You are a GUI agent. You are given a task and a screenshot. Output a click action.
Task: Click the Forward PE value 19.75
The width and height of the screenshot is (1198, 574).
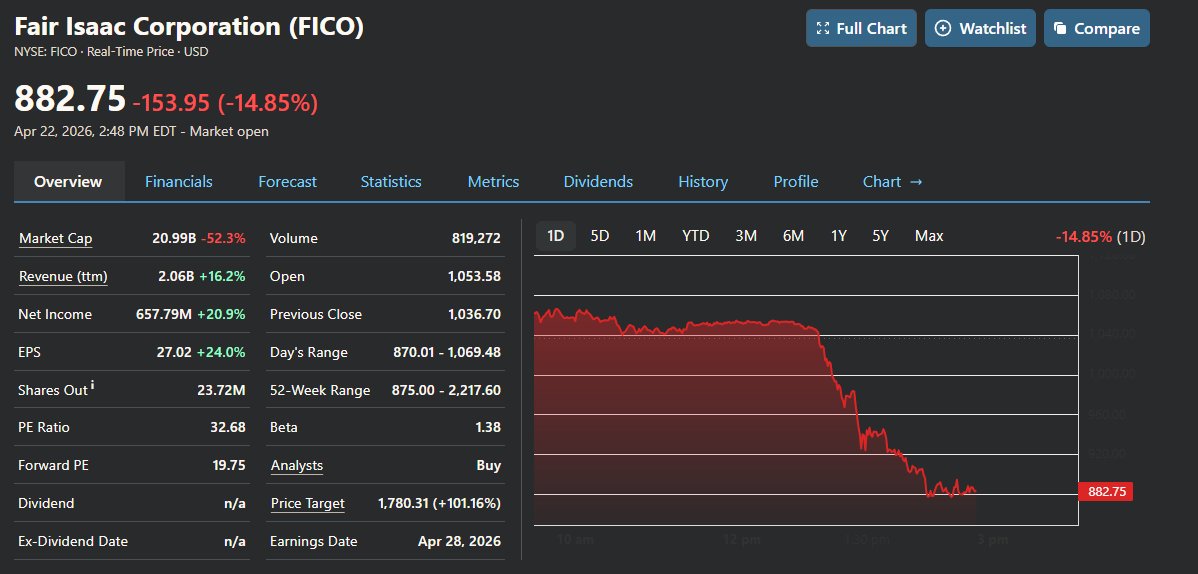click(x=228, y=465)
